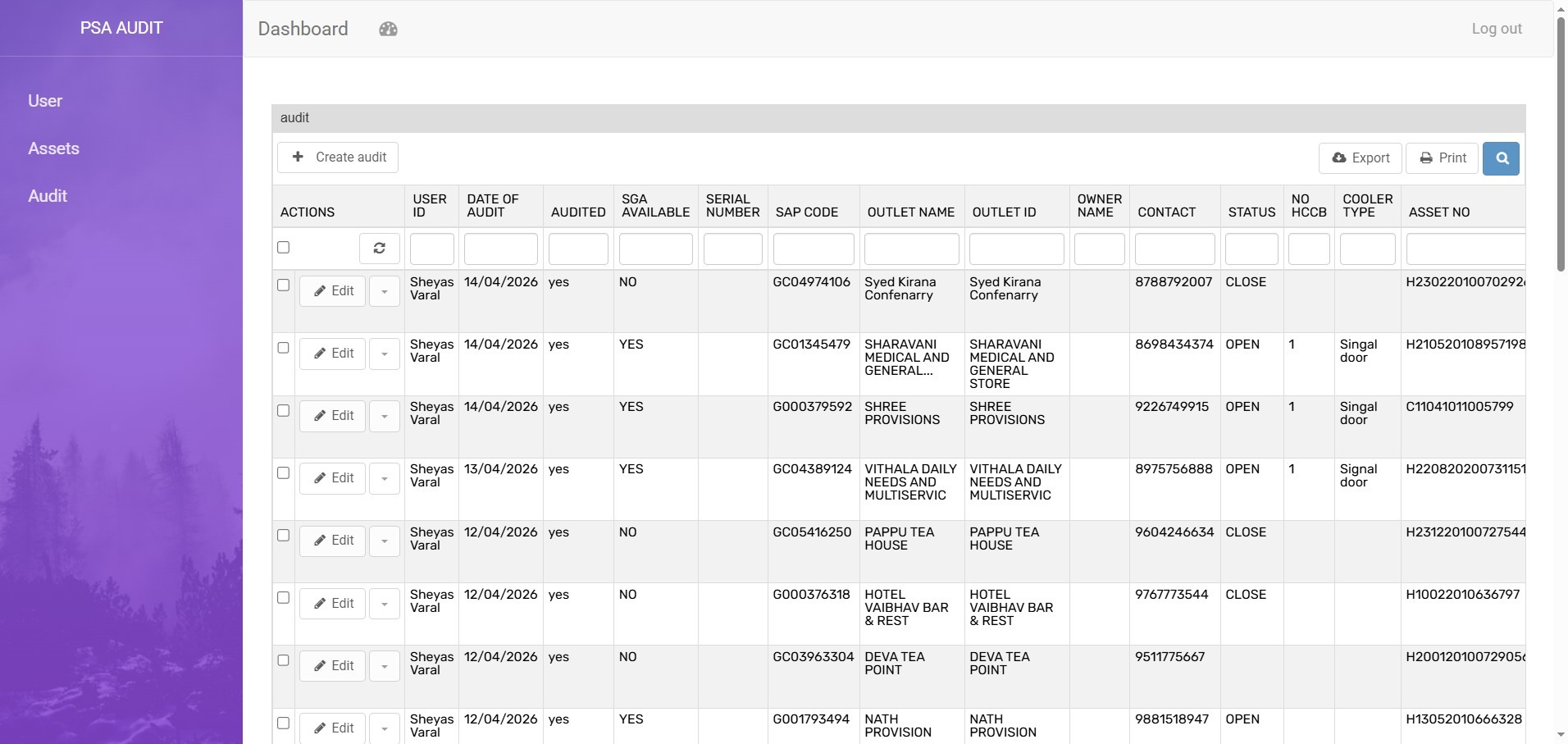Click the Print button
This screenshot has width=1568, height=744.
(1443, 158)
